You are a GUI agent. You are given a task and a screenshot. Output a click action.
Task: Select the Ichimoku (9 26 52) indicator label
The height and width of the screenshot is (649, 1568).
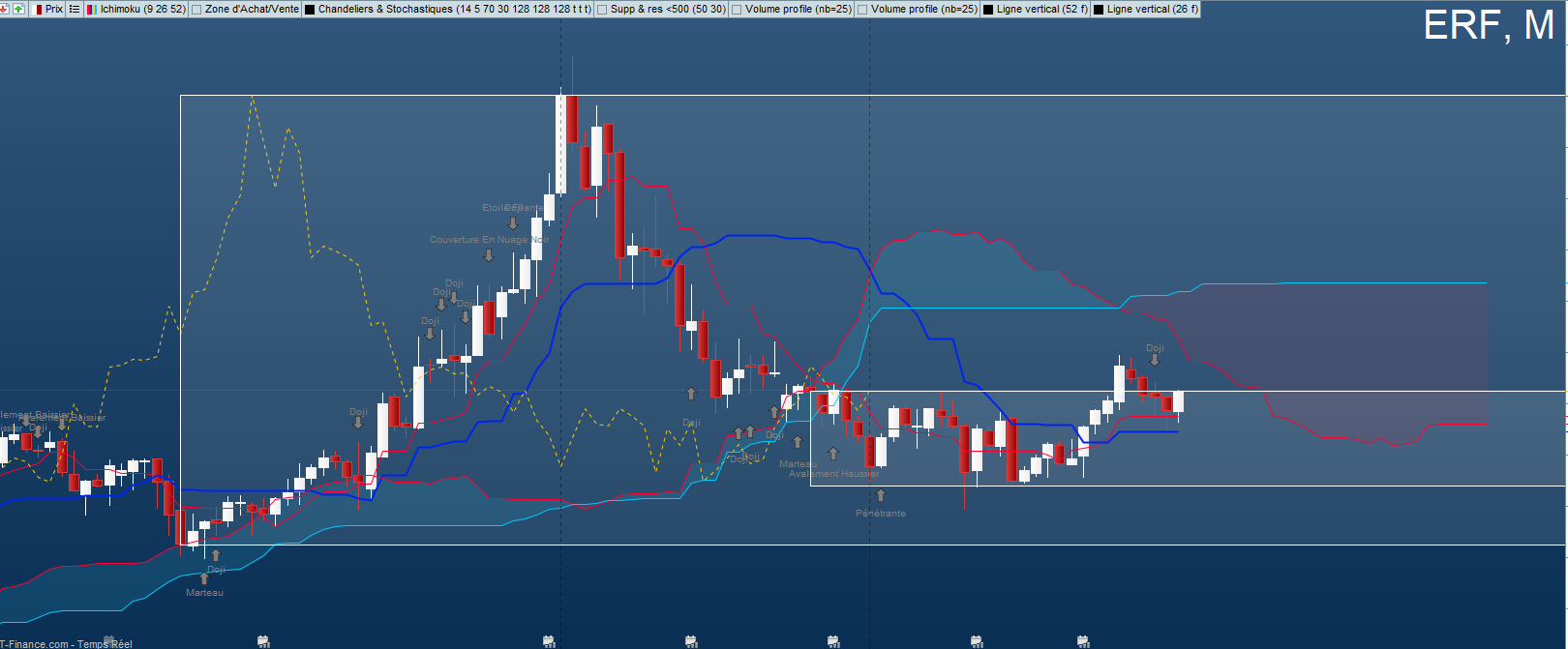tap(142, 9)
